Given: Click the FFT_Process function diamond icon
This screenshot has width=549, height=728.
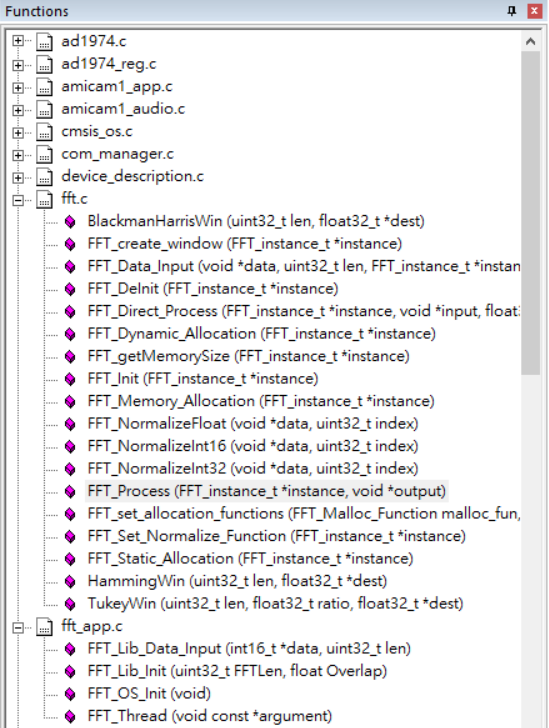Looking at the screenshot, I should [x=70, y=492].
